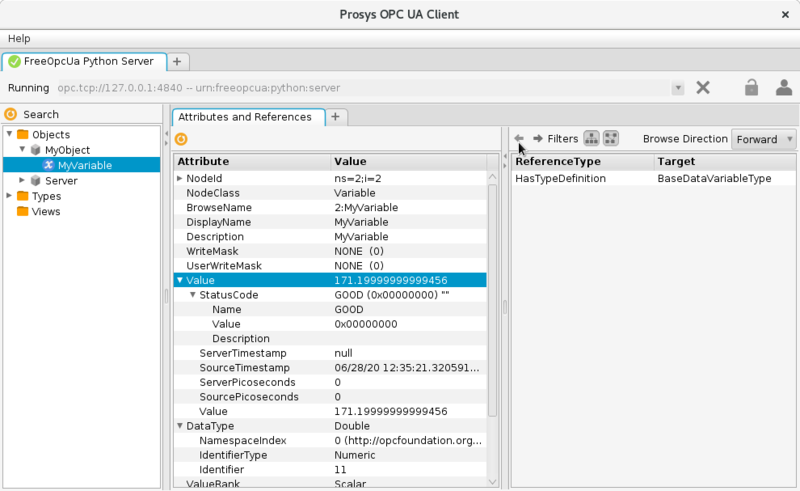800x491 pixels.
Task: Click the attributes refresh icon
Action: pyautogui.click(x=181, y=139)
